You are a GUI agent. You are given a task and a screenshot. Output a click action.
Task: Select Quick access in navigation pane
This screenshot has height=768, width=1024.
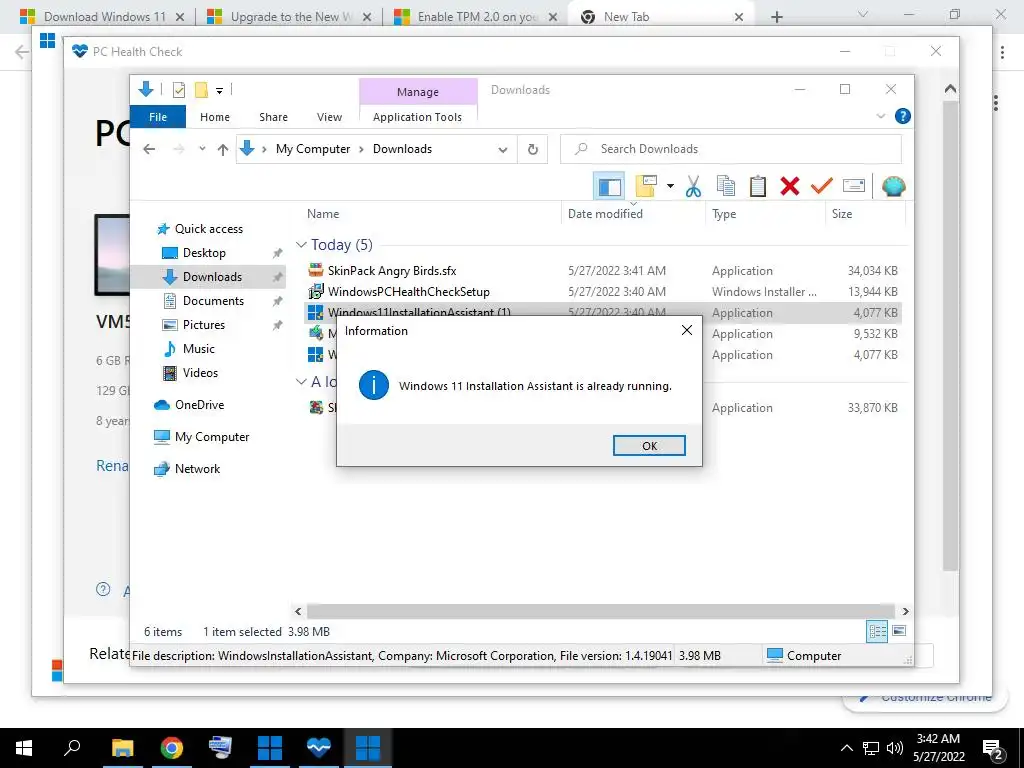(208, 229)
